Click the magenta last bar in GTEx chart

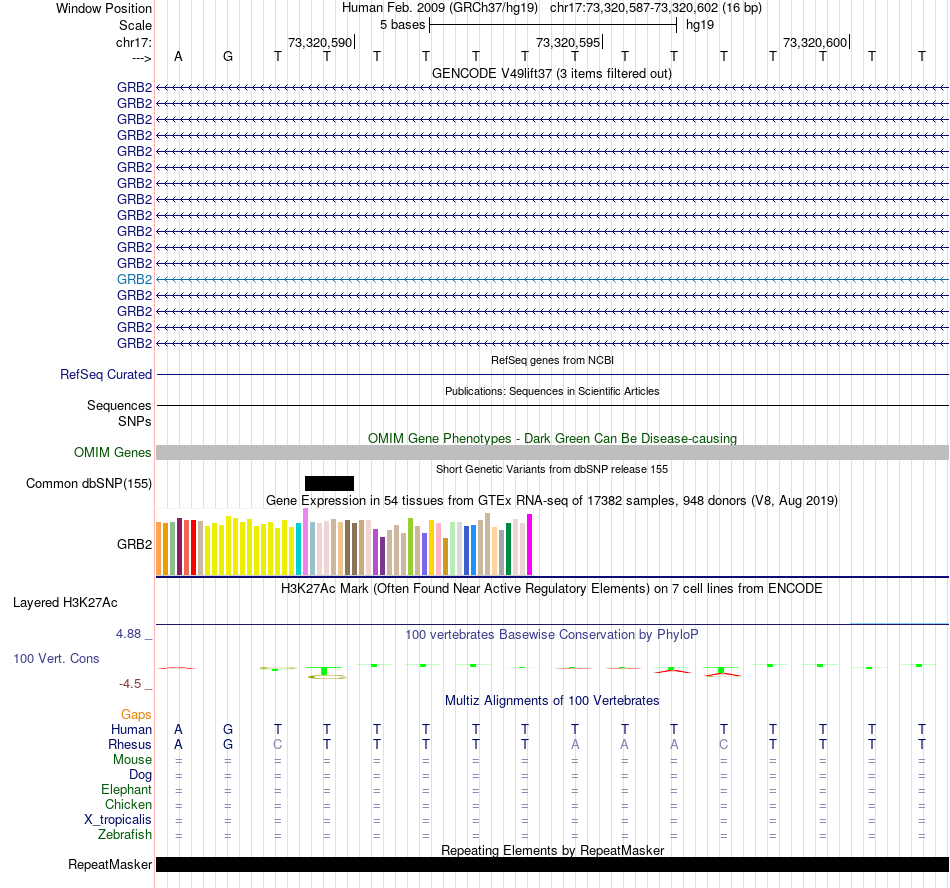coord(530,545)
